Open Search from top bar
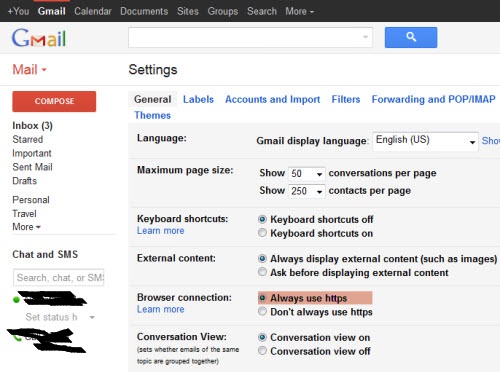This screenshot has width=500, height=372. click(x=262, y=11)
